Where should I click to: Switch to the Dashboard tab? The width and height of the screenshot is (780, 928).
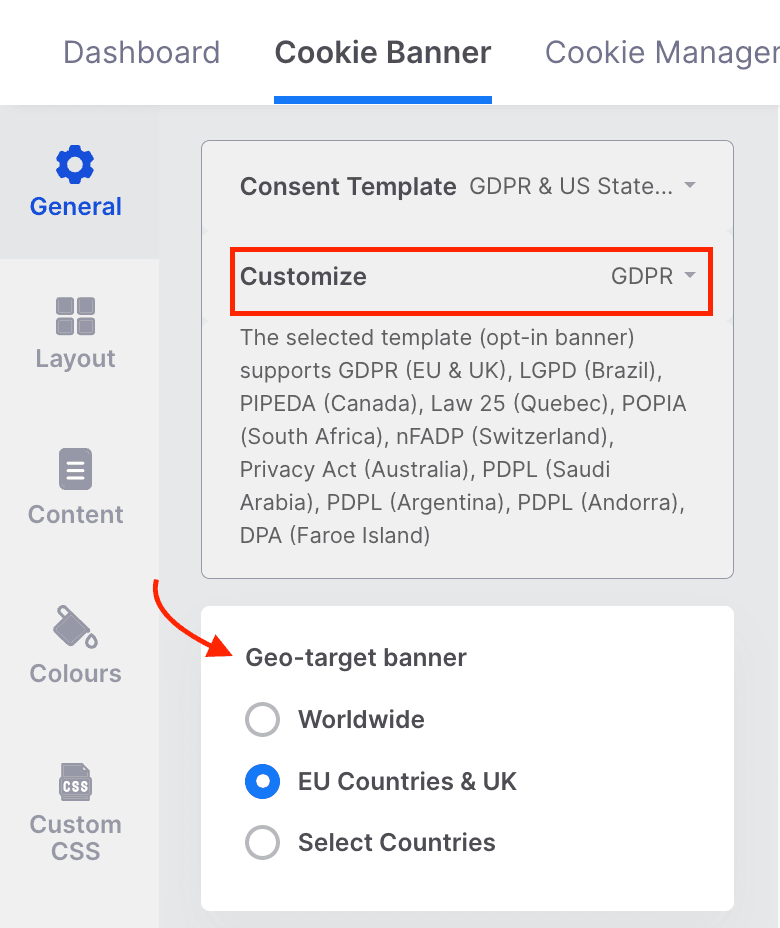[141, 52]
